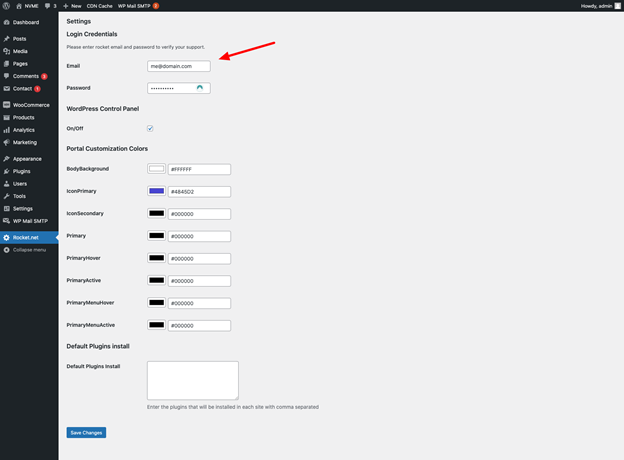Expand the New content menu in admin bar
624x460 pixels.
tap(72, 6)
